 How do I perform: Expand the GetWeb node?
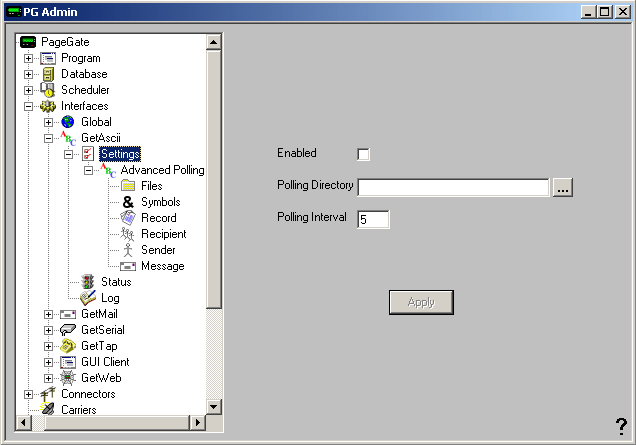click(x=48, y=378)
